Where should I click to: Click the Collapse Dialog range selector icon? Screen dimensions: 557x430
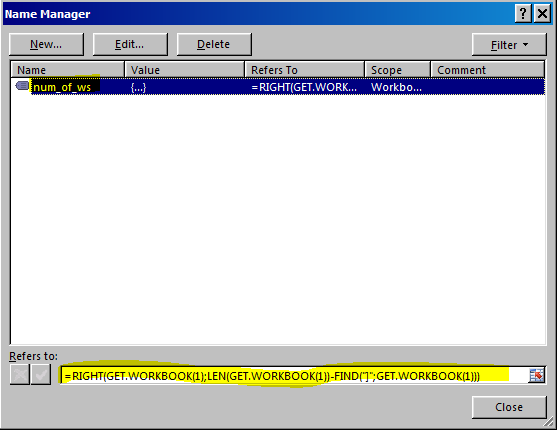(x=536, y=375)
